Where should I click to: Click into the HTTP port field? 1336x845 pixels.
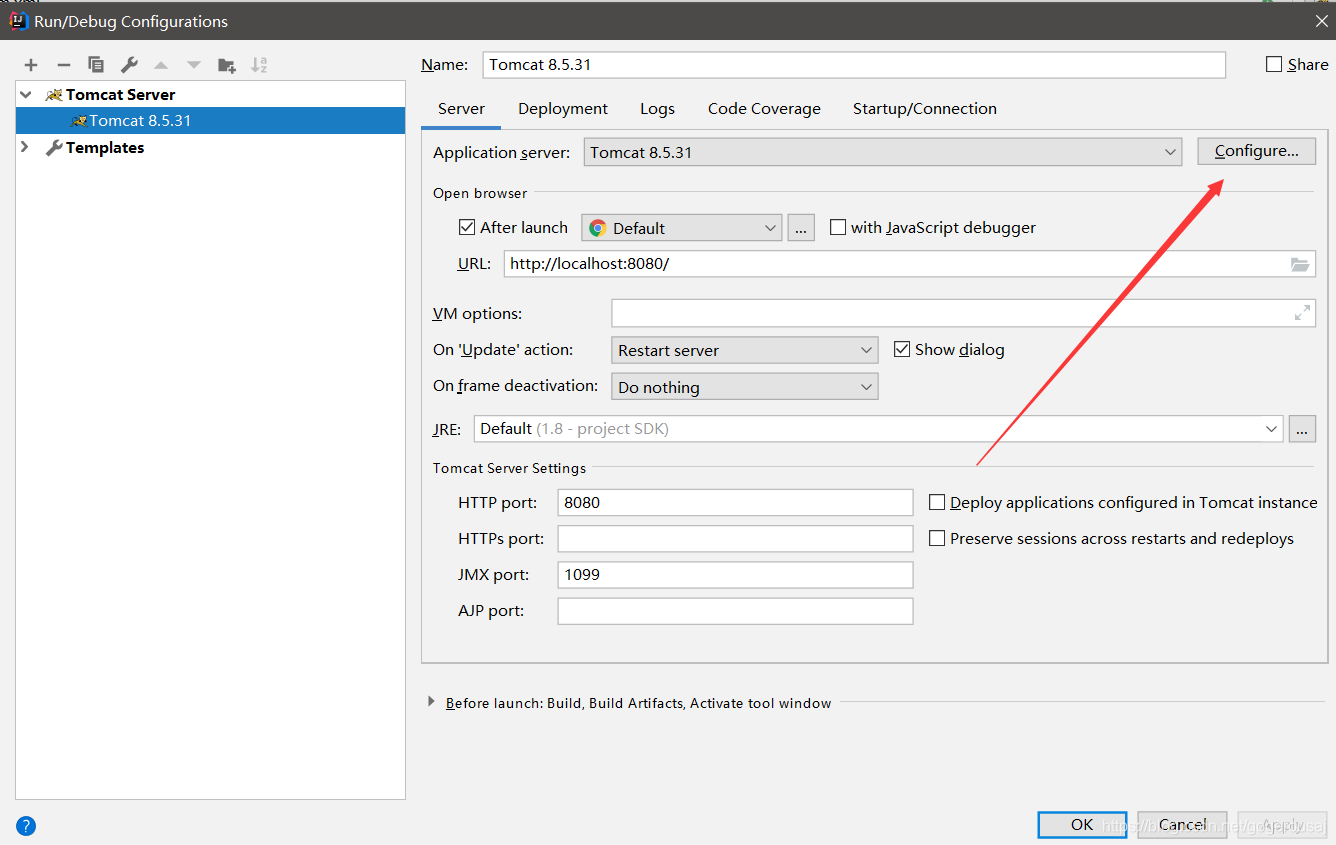735,502
